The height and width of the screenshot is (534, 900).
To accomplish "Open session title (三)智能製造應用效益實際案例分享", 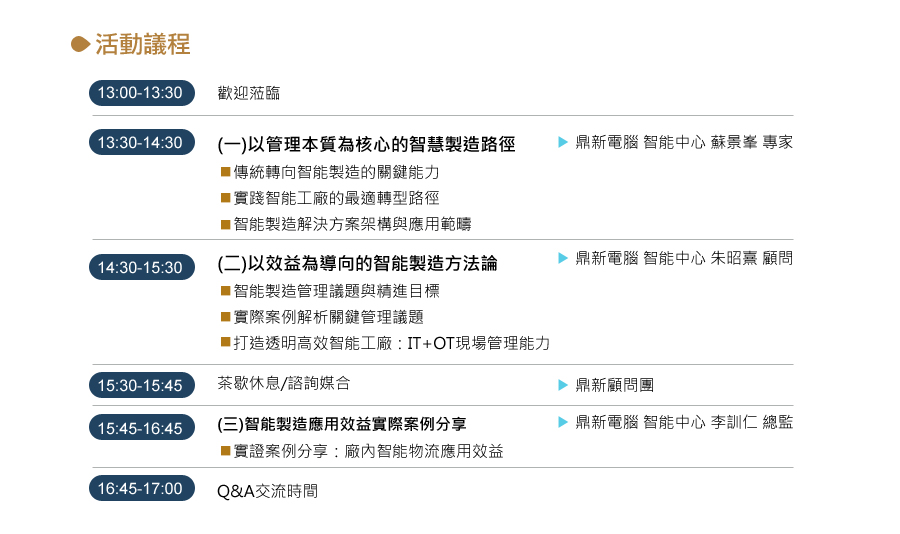I will pos(342,424).
